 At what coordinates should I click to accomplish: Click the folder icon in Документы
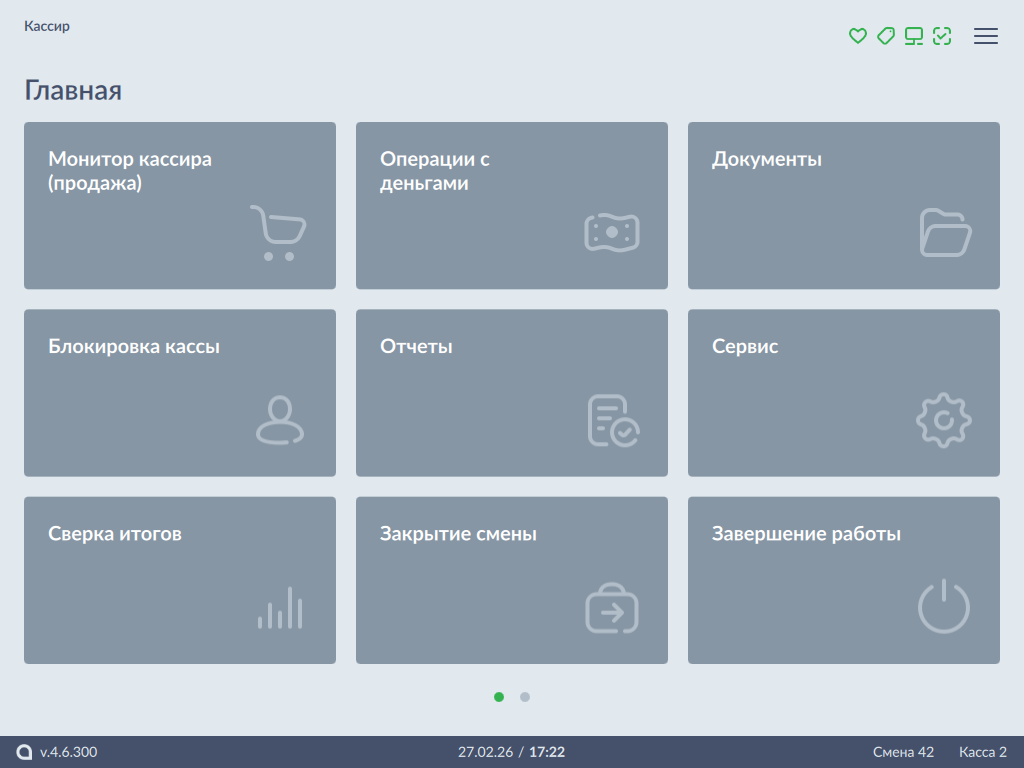945,233
